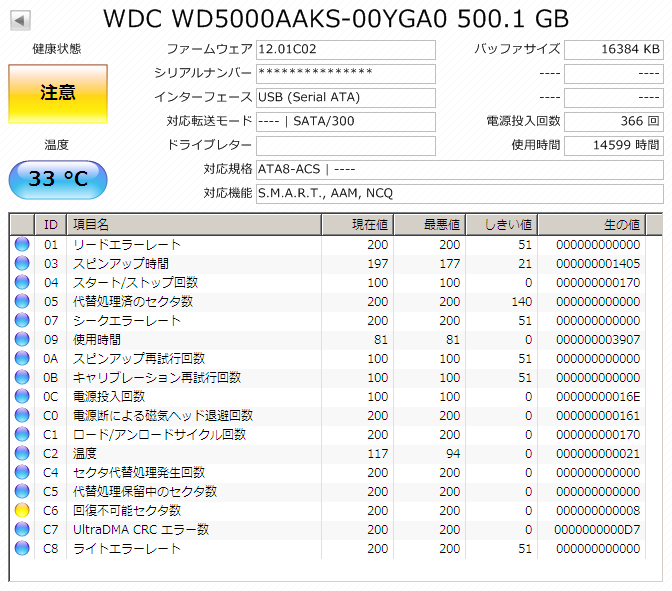Click the 33 °C temperature button
Screen dimensions: 672x591
pyautogui.click(x=58, y=180)
